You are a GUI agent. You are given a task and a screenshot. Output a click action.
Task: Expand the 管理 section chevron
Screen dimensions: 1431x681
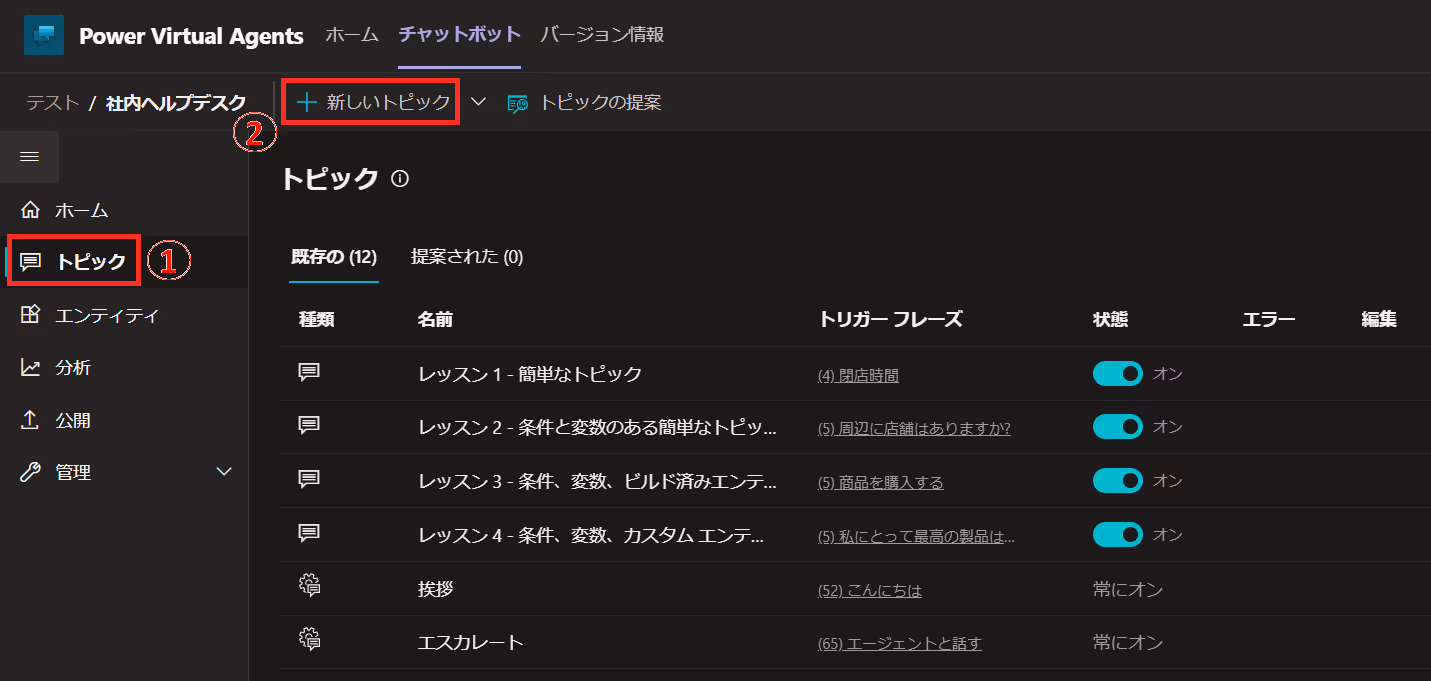click(x=224, y=472)
